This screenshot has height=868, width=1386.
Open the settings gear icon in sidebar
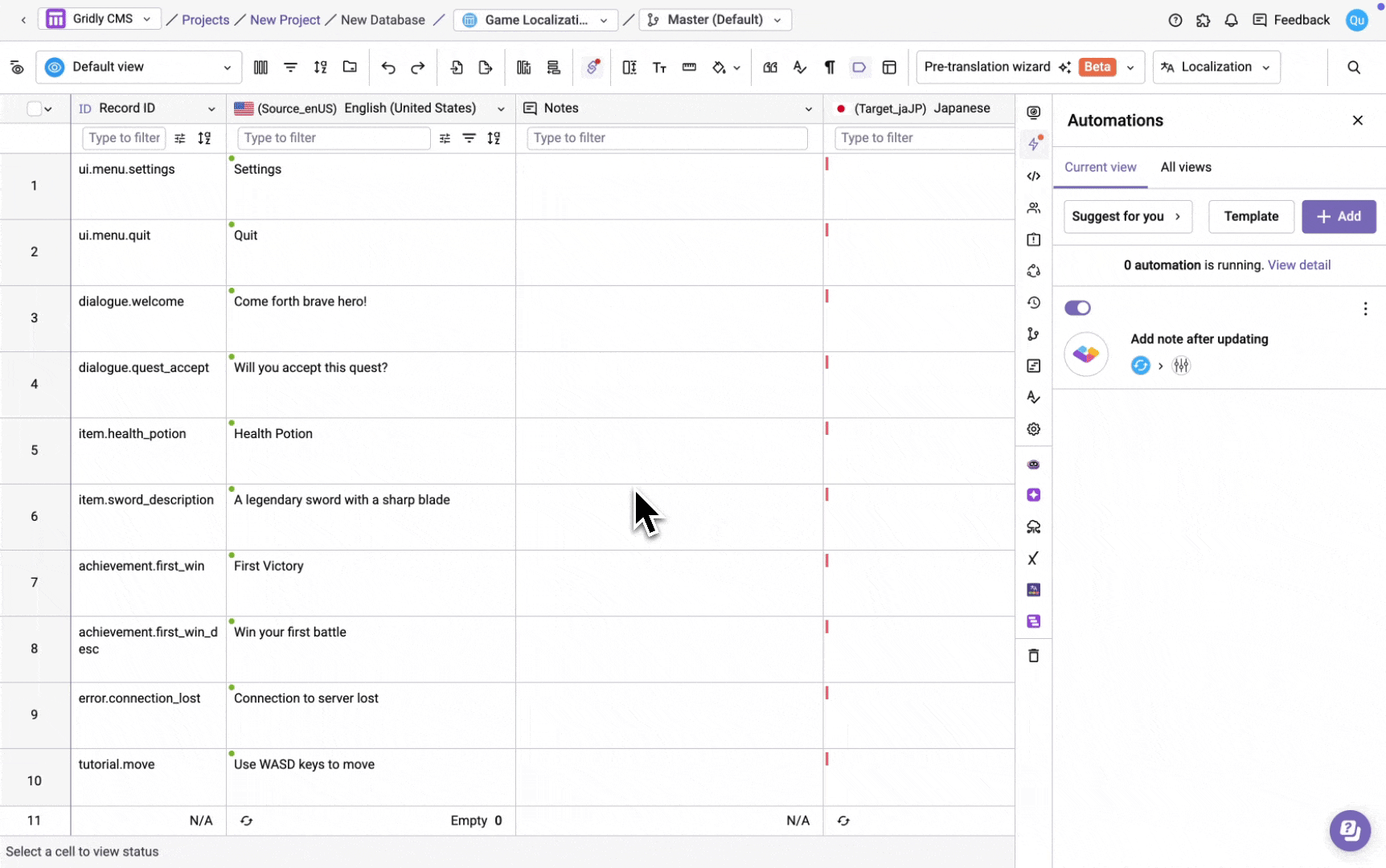pyautogui.click(x=1034, y=429)
